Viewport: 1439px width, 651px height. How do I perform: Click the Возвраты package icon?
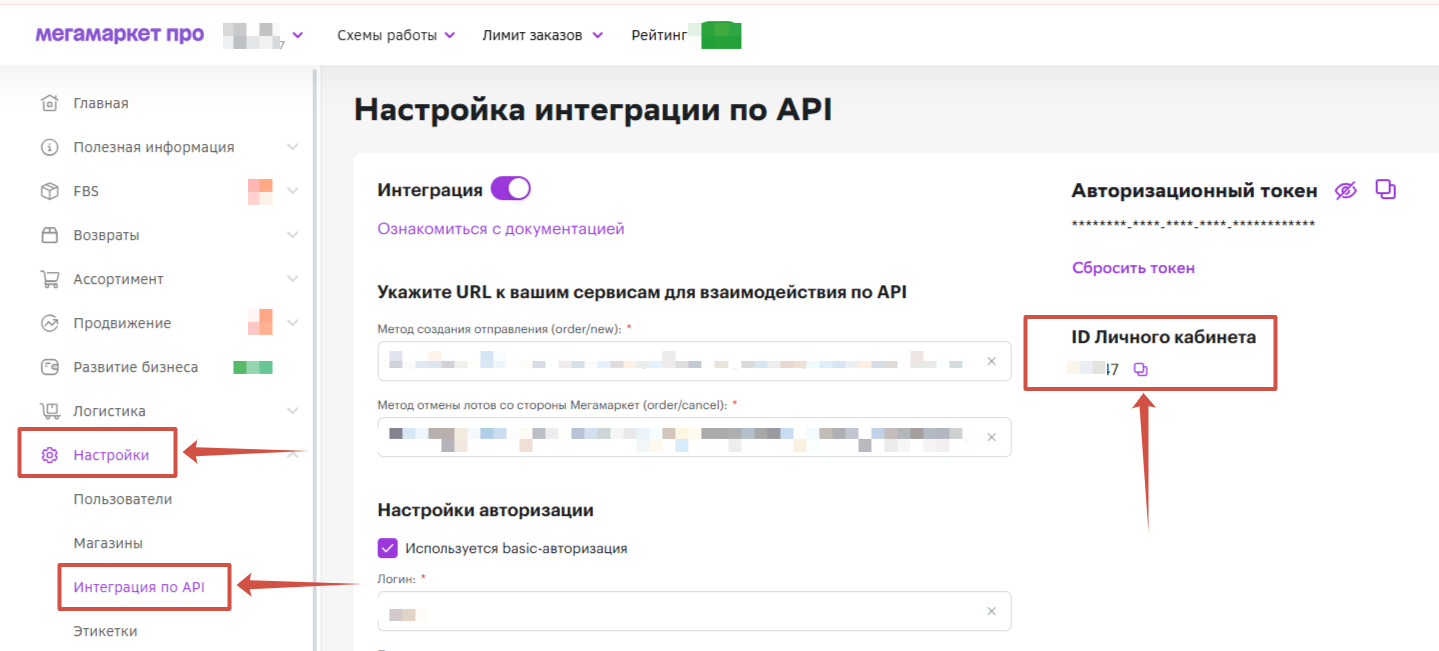(x=49, y=235)
